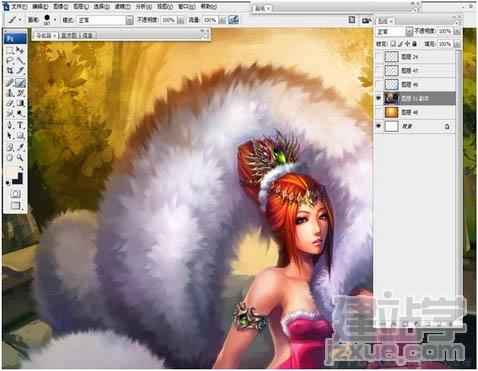Hide the selected 图层 31 副本 layer eye
Screen dimensions: 478x371
[378, 98]
